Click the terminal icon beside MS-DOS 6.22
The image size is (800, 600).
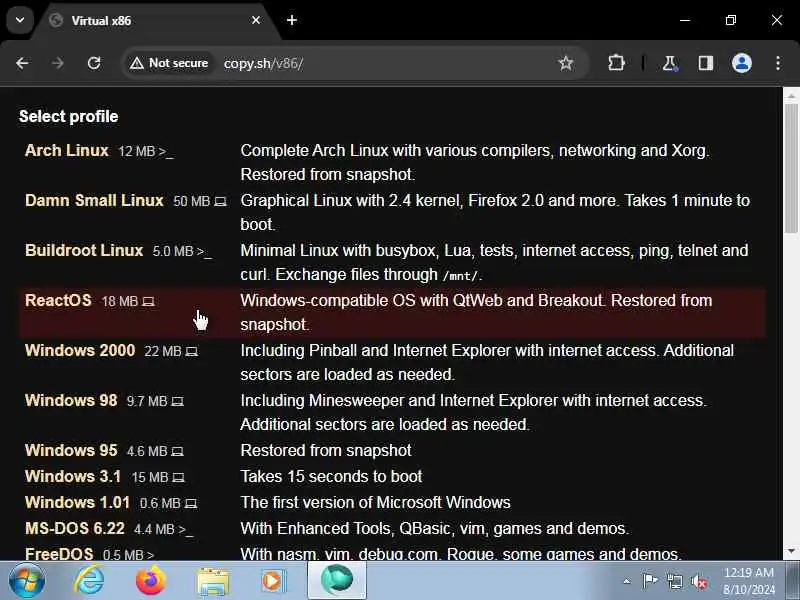point(185,530)
